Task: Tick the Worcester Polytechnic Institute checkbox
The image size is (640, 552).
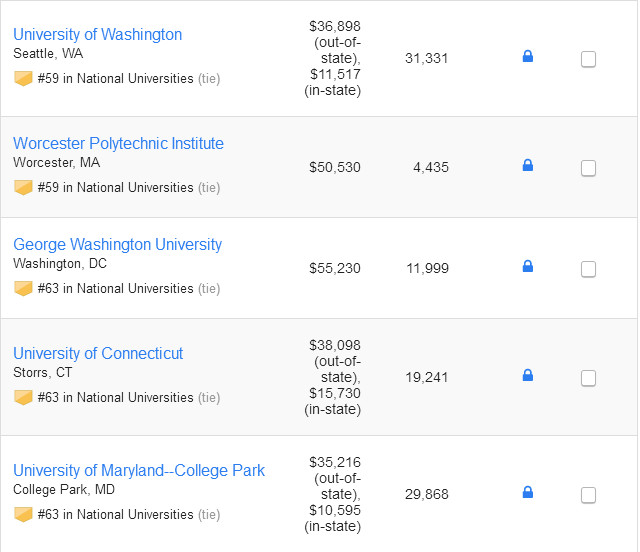Action: point(588,168)
